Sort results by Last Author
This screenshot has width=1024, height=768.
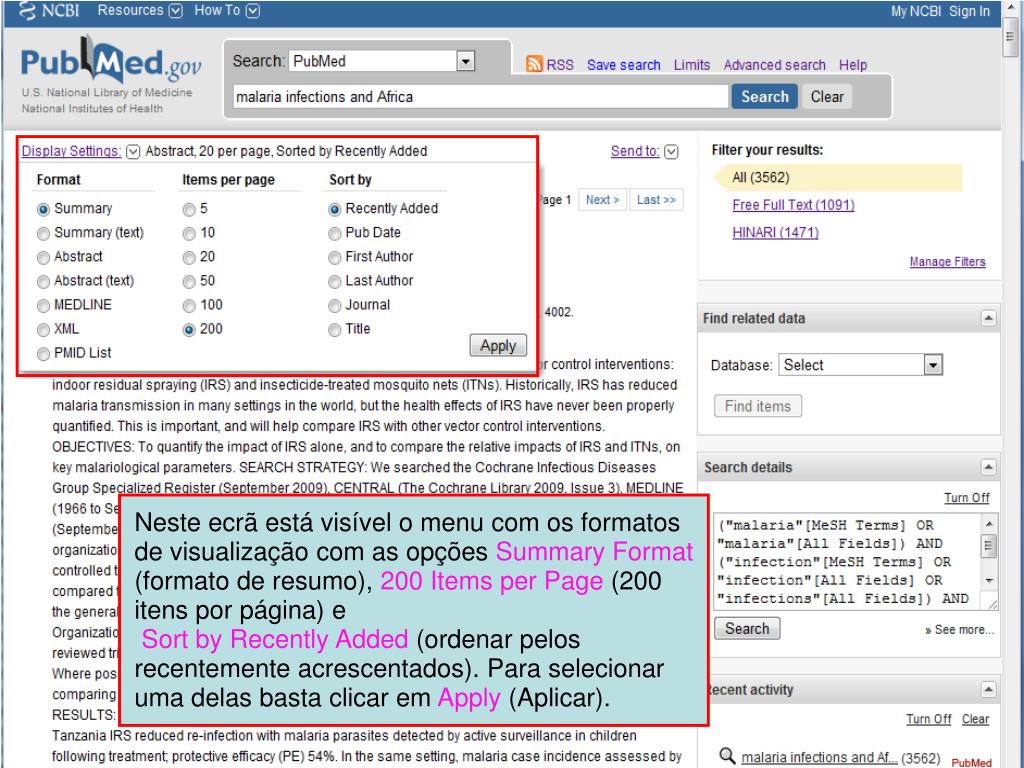pos(334,282)
